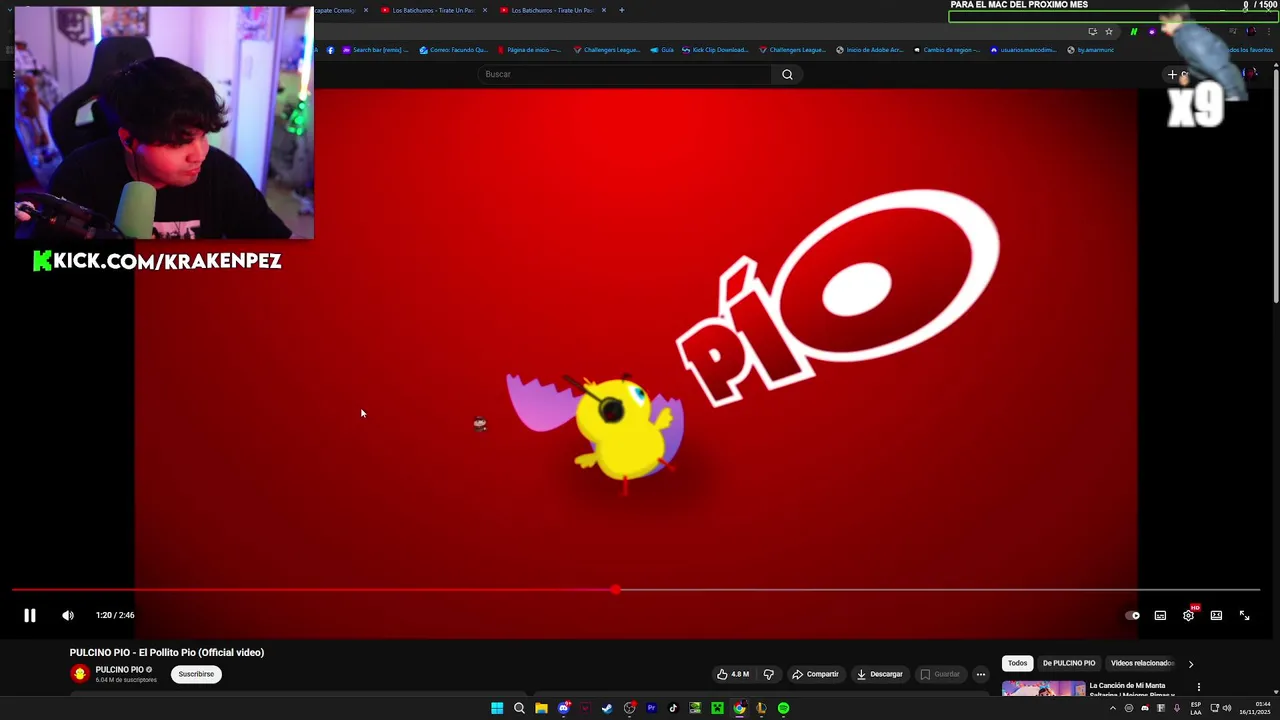Open Discord from the taskbar

pos(564,708)
